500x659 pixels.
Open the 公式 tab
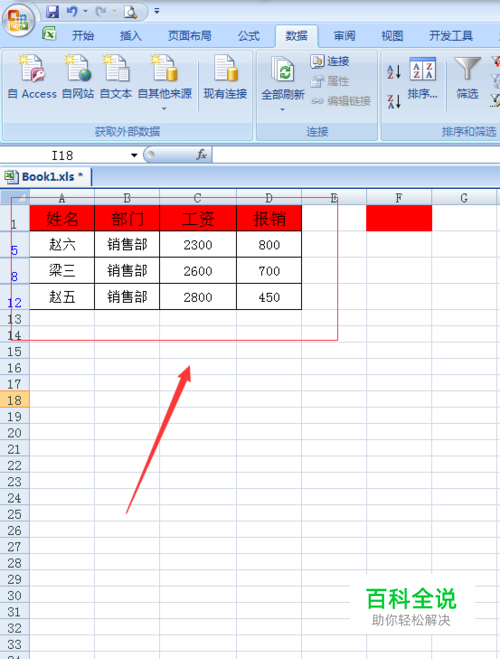coord(248,36)
